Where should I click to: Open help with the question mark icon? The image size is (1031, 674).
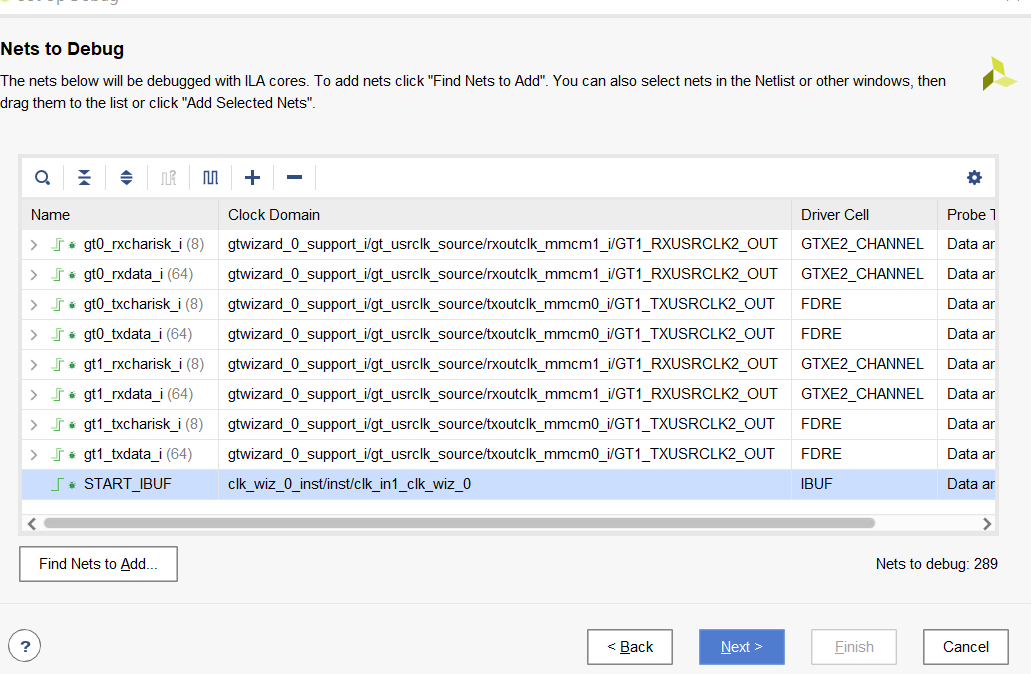coord(25,646)
